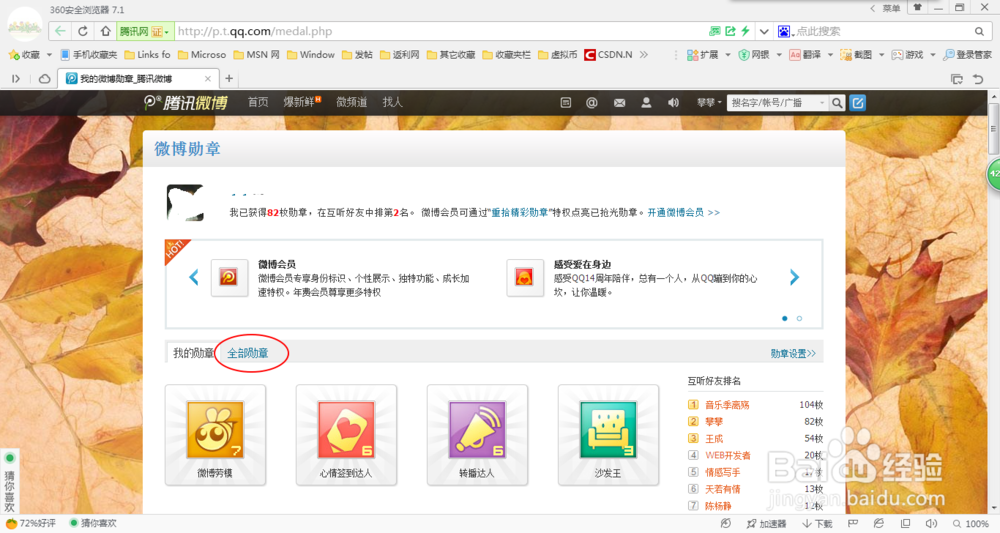Expand the address bar history dropdown arrow
Screen dimensions: 1000x533
[x=764, y=31]
